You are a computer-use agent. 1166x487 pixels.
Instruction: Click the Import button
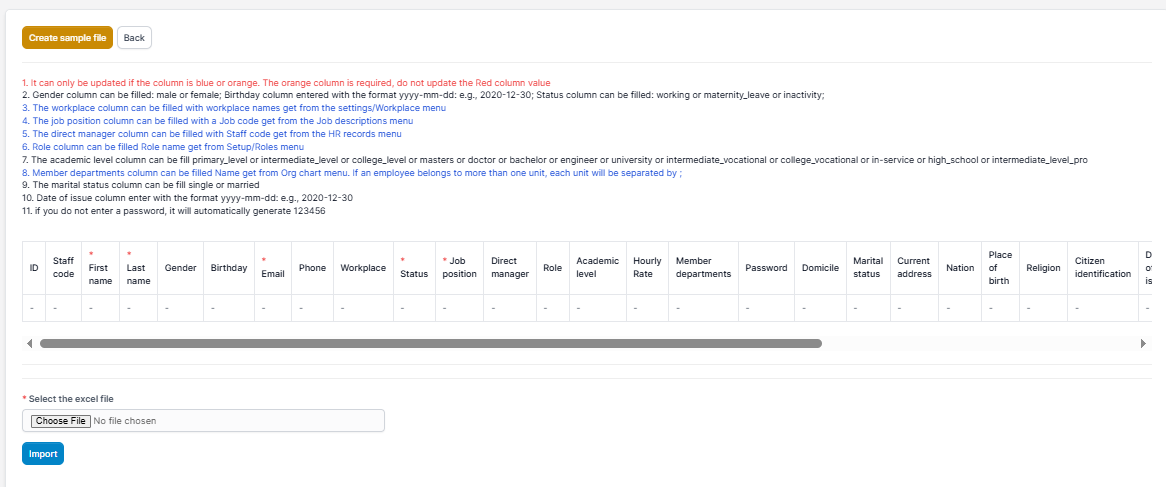click(43, 454)
